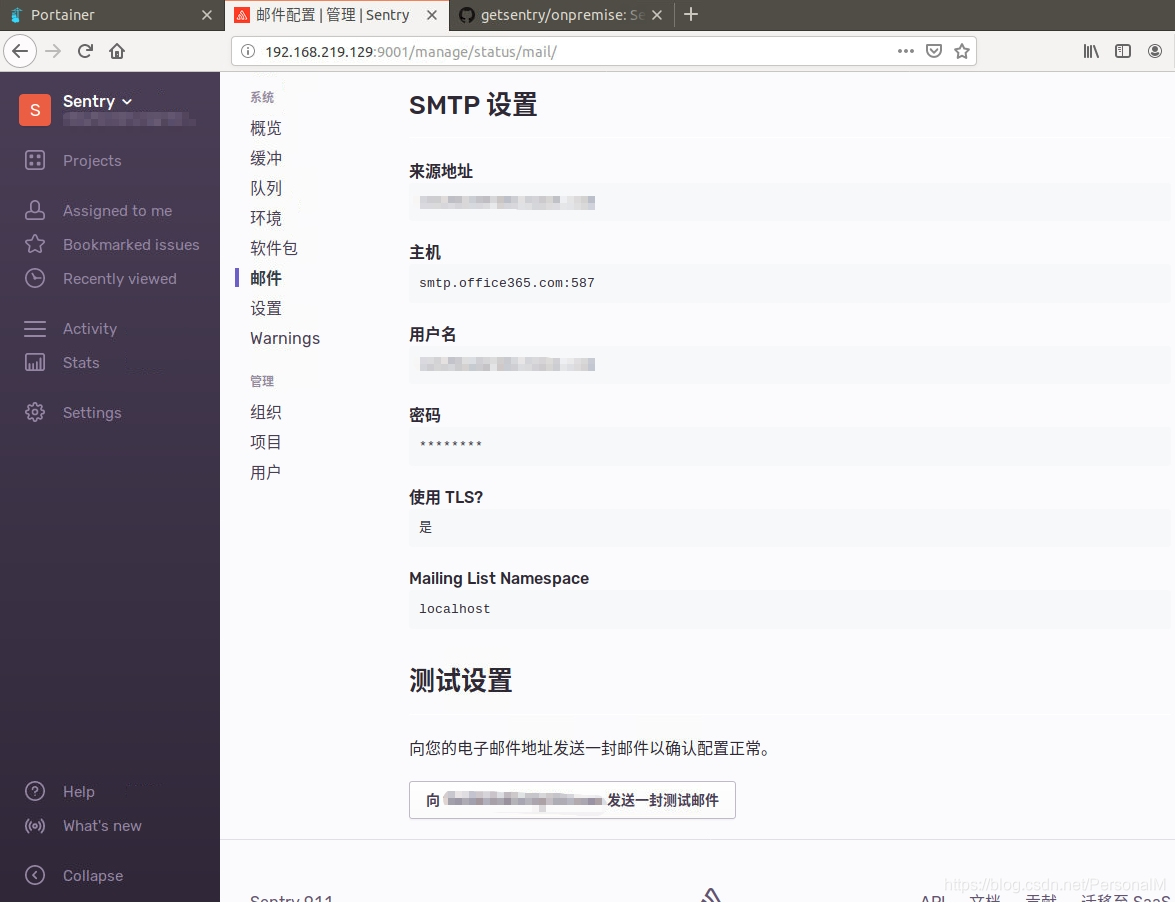The height and width of the screenshot is (903, 1175).
Task: Click the browser Forward arrow button
Action: 52,51
